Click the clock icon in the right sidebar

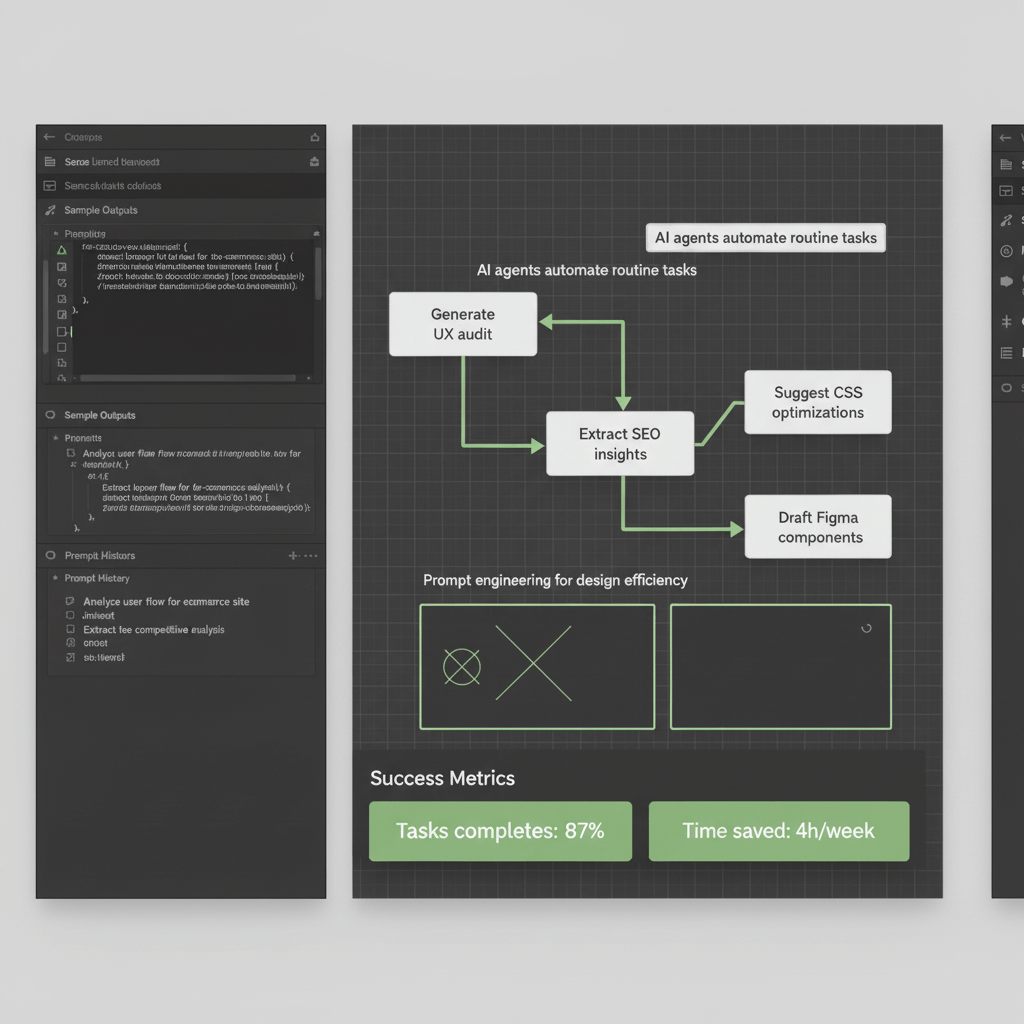1006,251
